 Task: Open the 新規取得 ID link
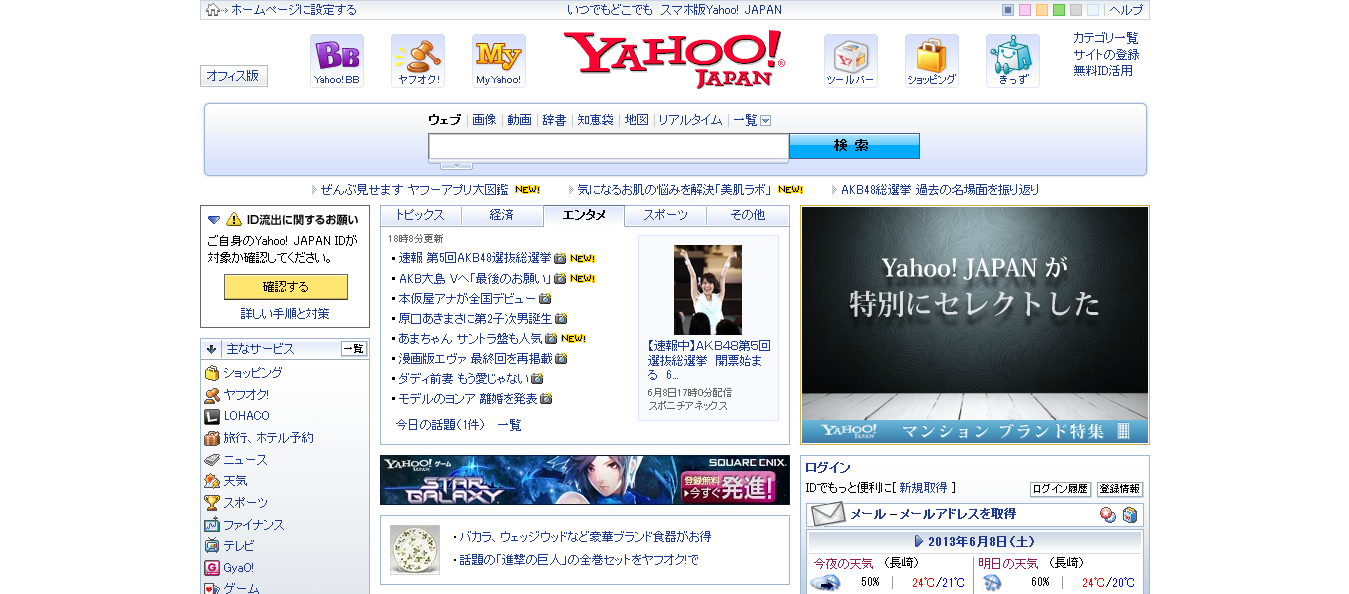point(923,488)
